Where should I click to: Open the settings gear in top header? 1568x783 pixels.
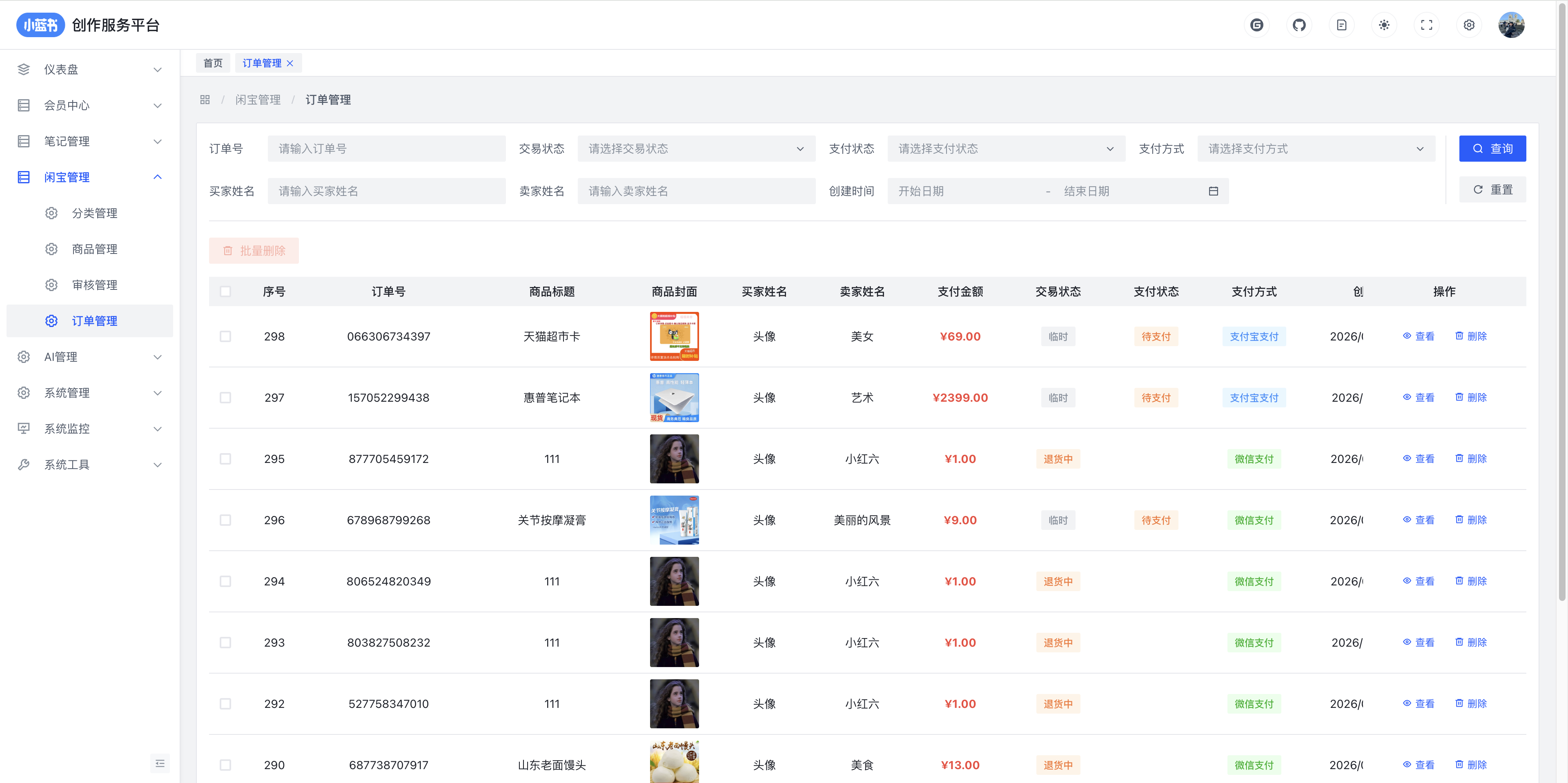pos(1469,25)
